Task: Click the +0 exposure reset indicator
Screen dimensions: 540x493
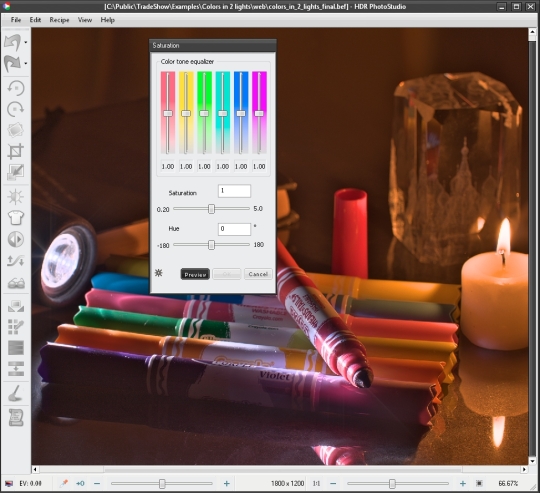Action: (80, 483)
